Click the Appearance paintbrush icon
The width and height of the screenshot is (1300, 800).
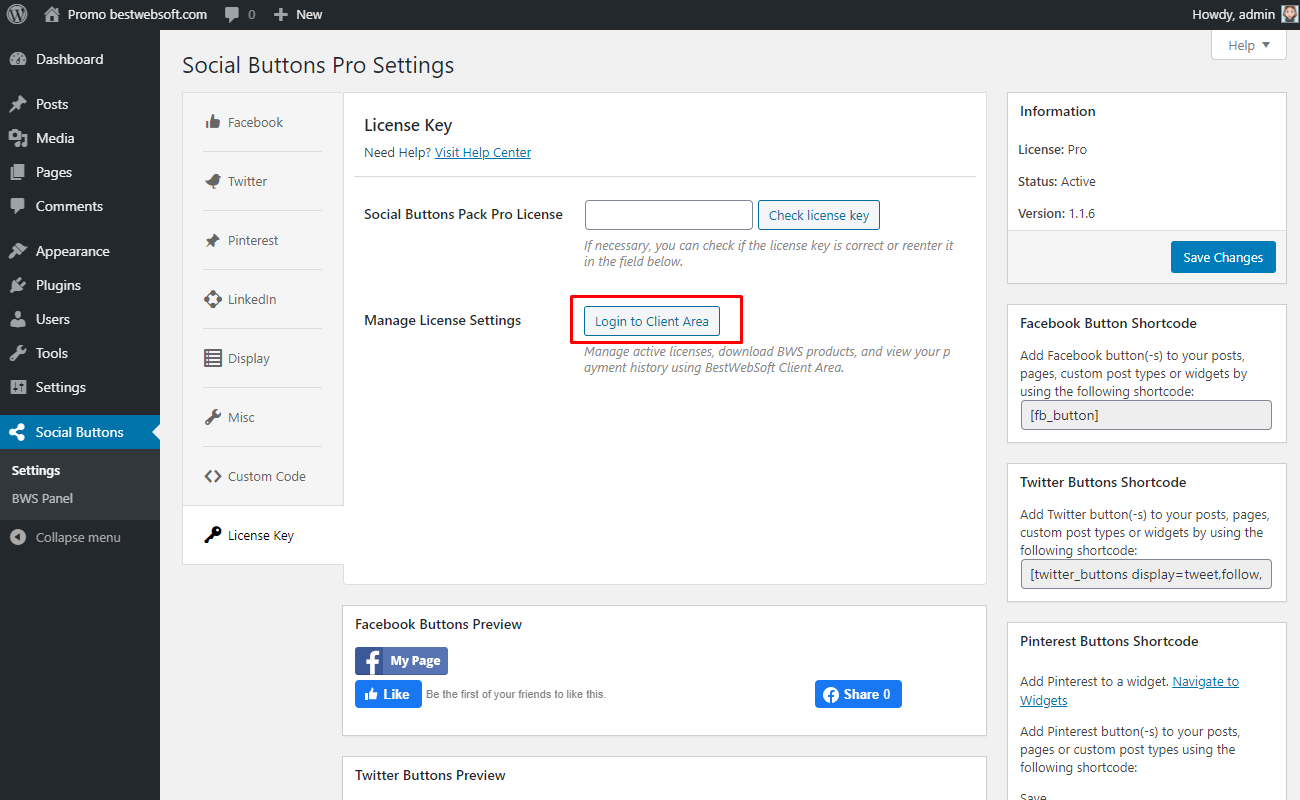pos(18,251)
